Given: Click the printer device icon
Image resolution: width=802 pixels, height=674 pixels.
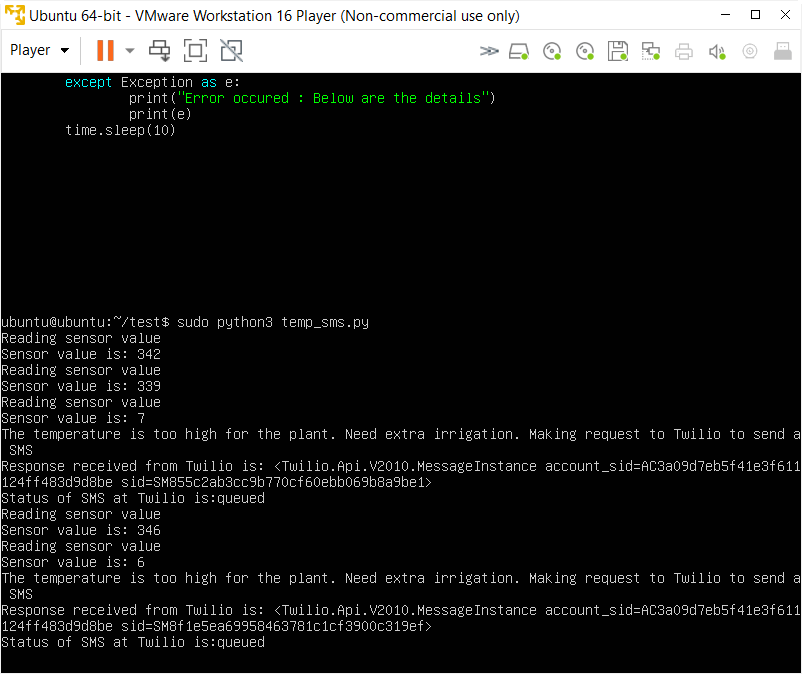Looking at the screenshot, I should 683,51.
